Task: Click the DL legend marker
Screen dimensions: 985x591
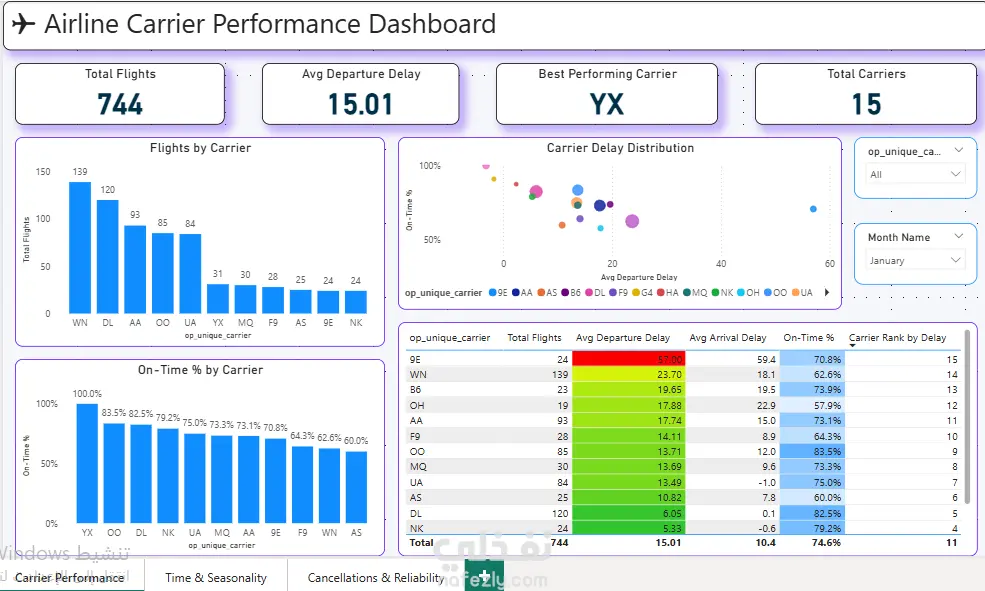Action: [x=589, y=293]
